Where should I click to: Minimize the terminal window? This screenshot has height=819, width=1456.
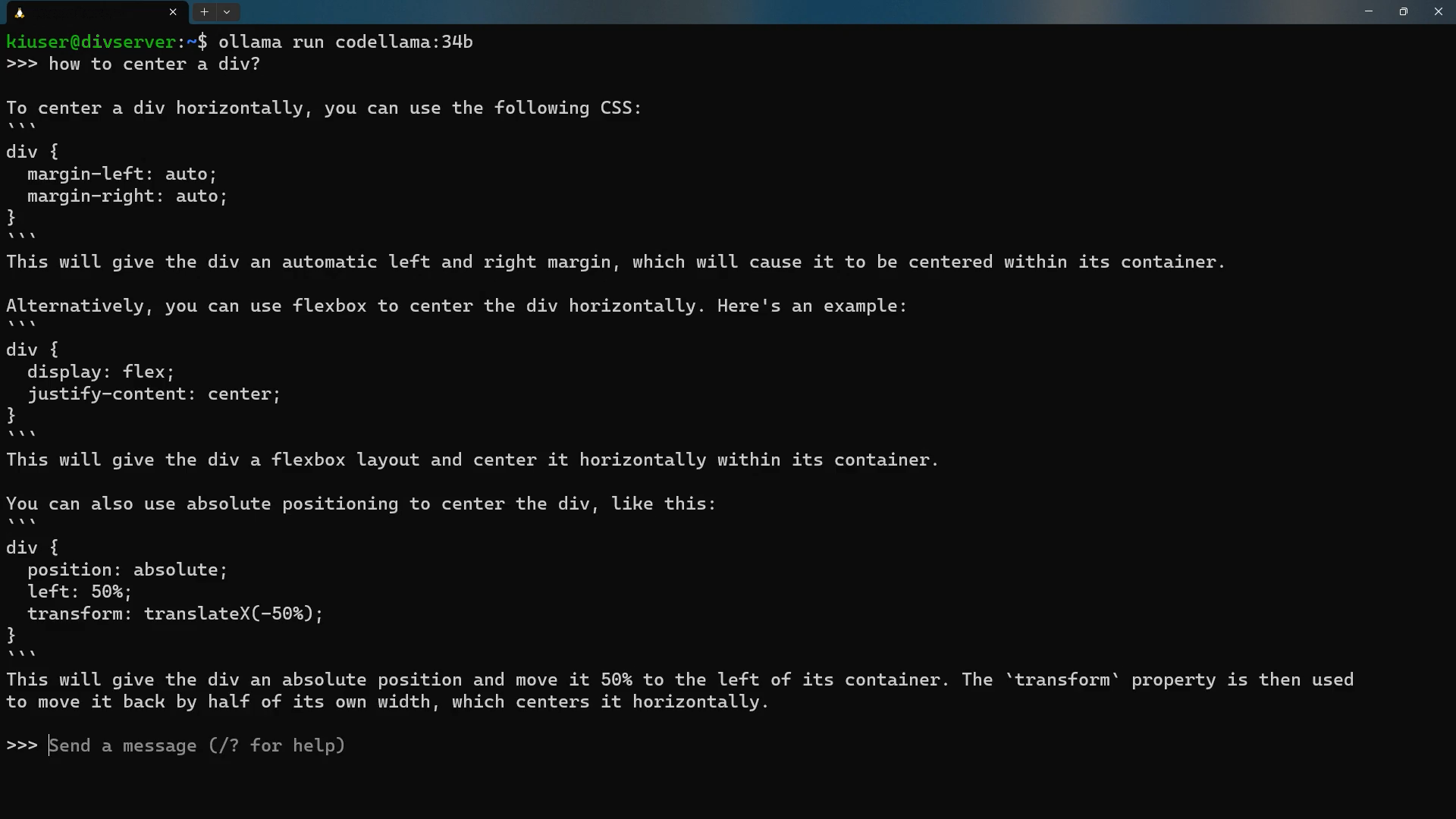1369,11
